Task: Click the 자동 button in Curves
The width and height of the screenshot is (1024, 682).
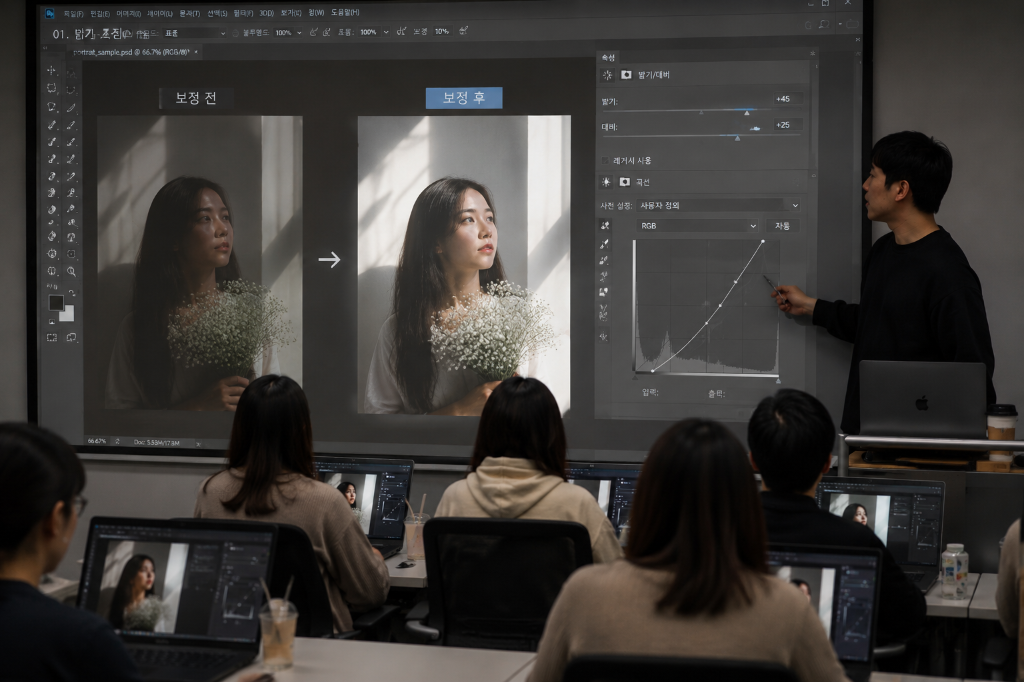Action: 782,226
